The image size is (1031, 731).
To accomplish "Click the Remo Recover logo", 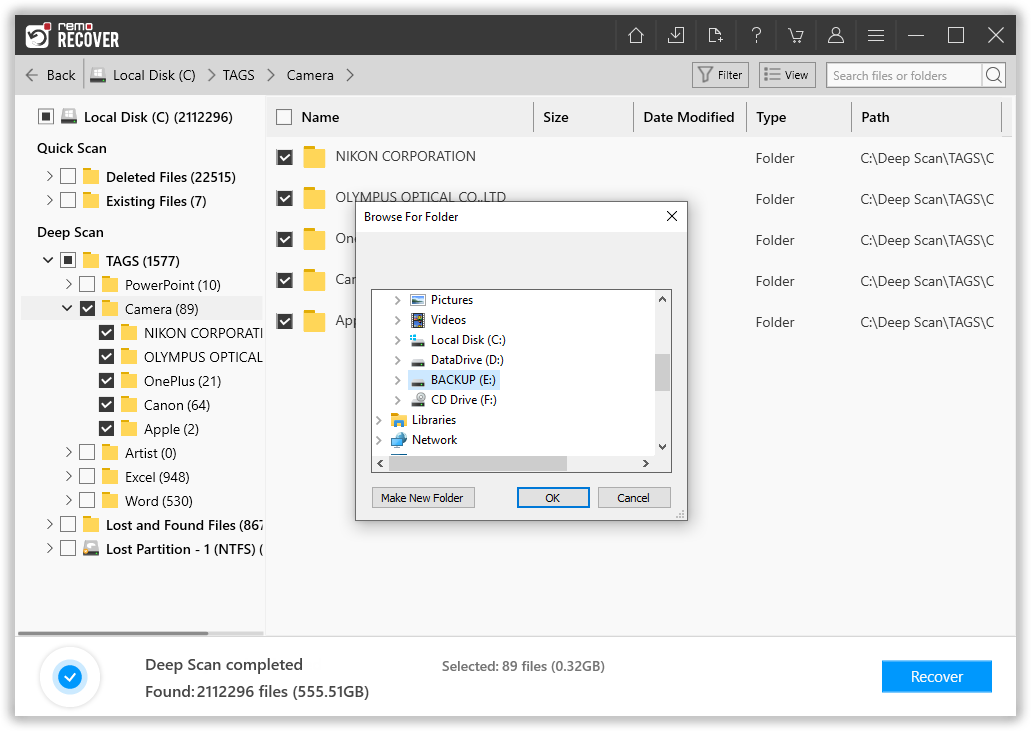I will (72, 35).
